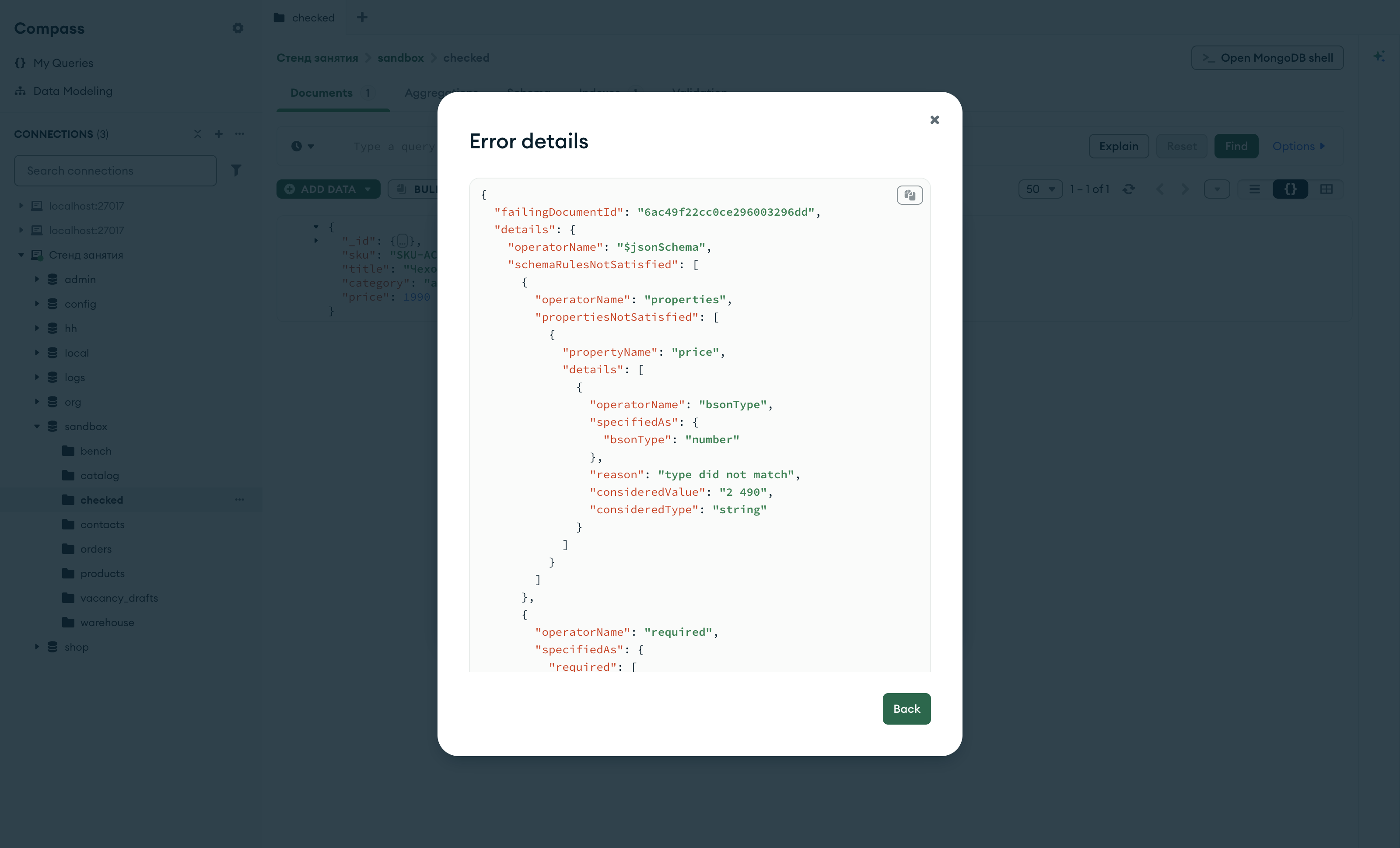This screenshot has width=1400, height=848.
Task: Click checked breadcrumb
Action: click(466, 58)
